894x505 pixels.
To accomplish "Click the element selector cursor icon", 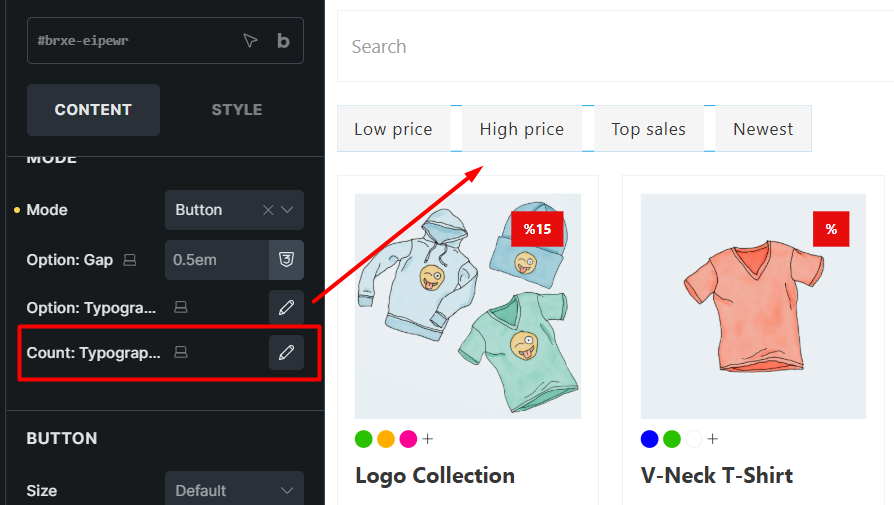I will pyautogui.click(x=250, y=41).
